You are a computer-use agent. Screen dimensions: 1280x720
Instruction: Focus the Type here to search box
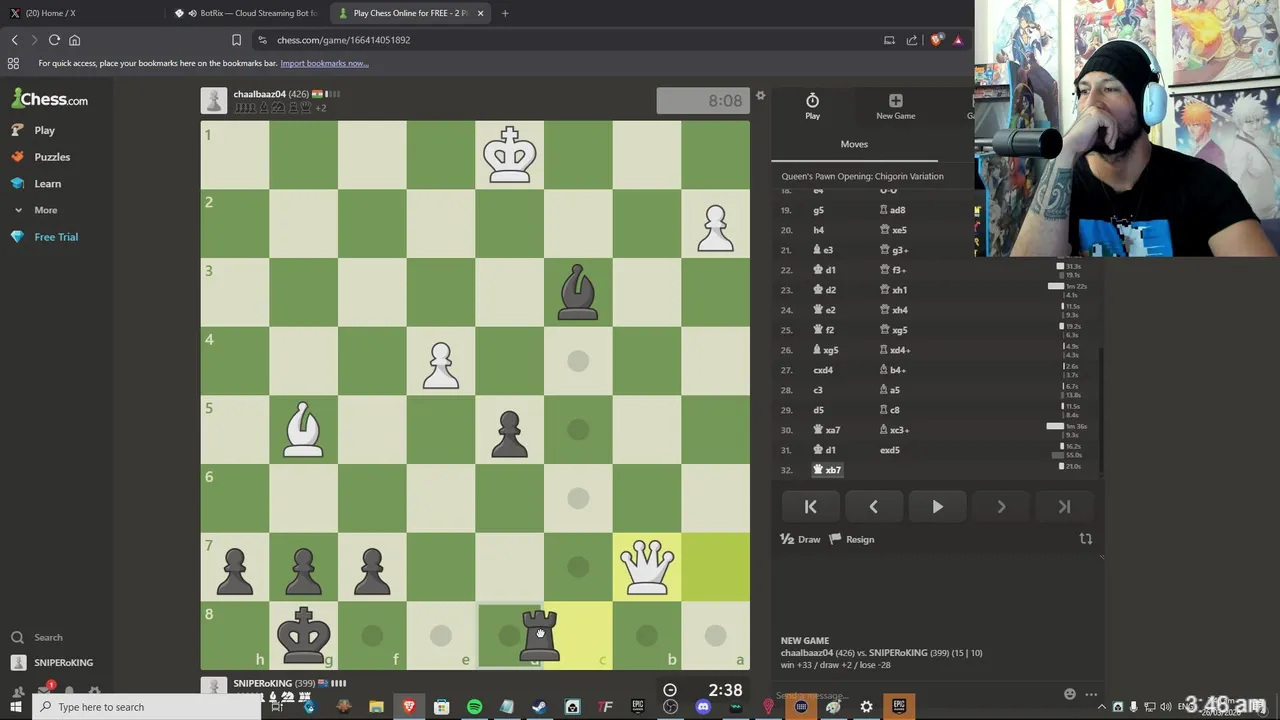click(145, 707)
